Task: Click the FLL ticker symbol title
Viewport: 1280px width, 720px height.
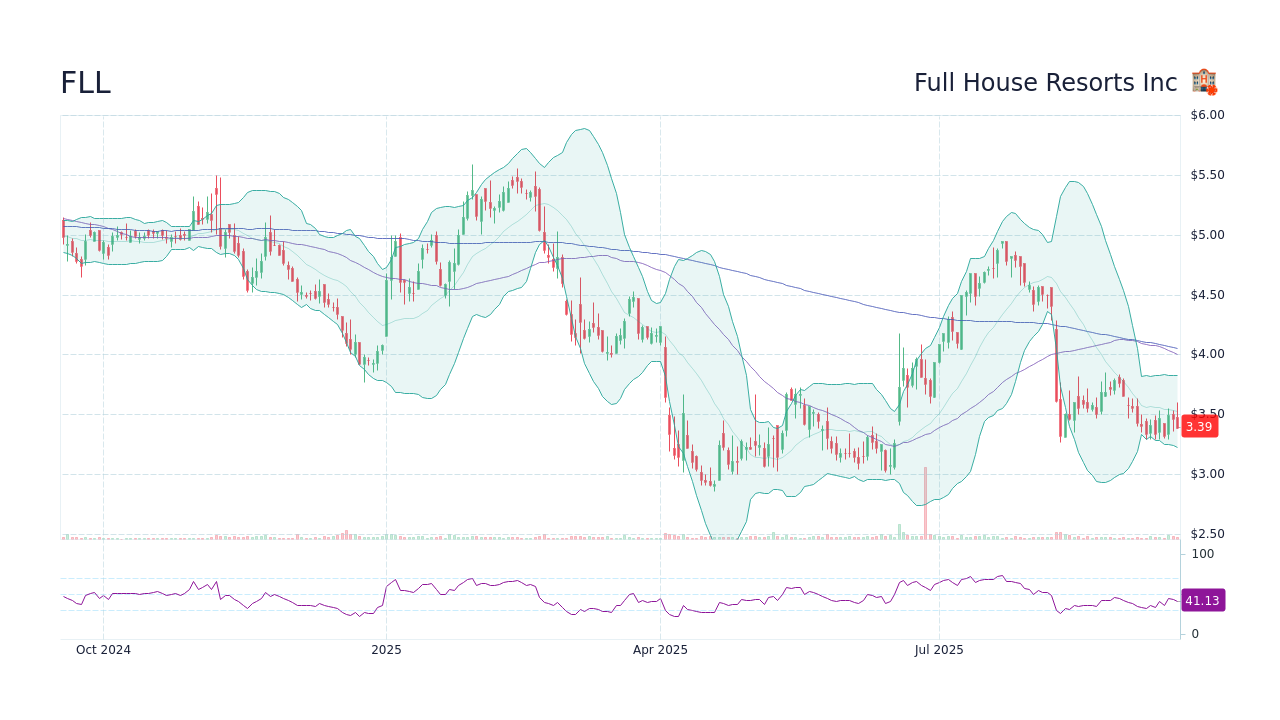Action: coord(85,83)
